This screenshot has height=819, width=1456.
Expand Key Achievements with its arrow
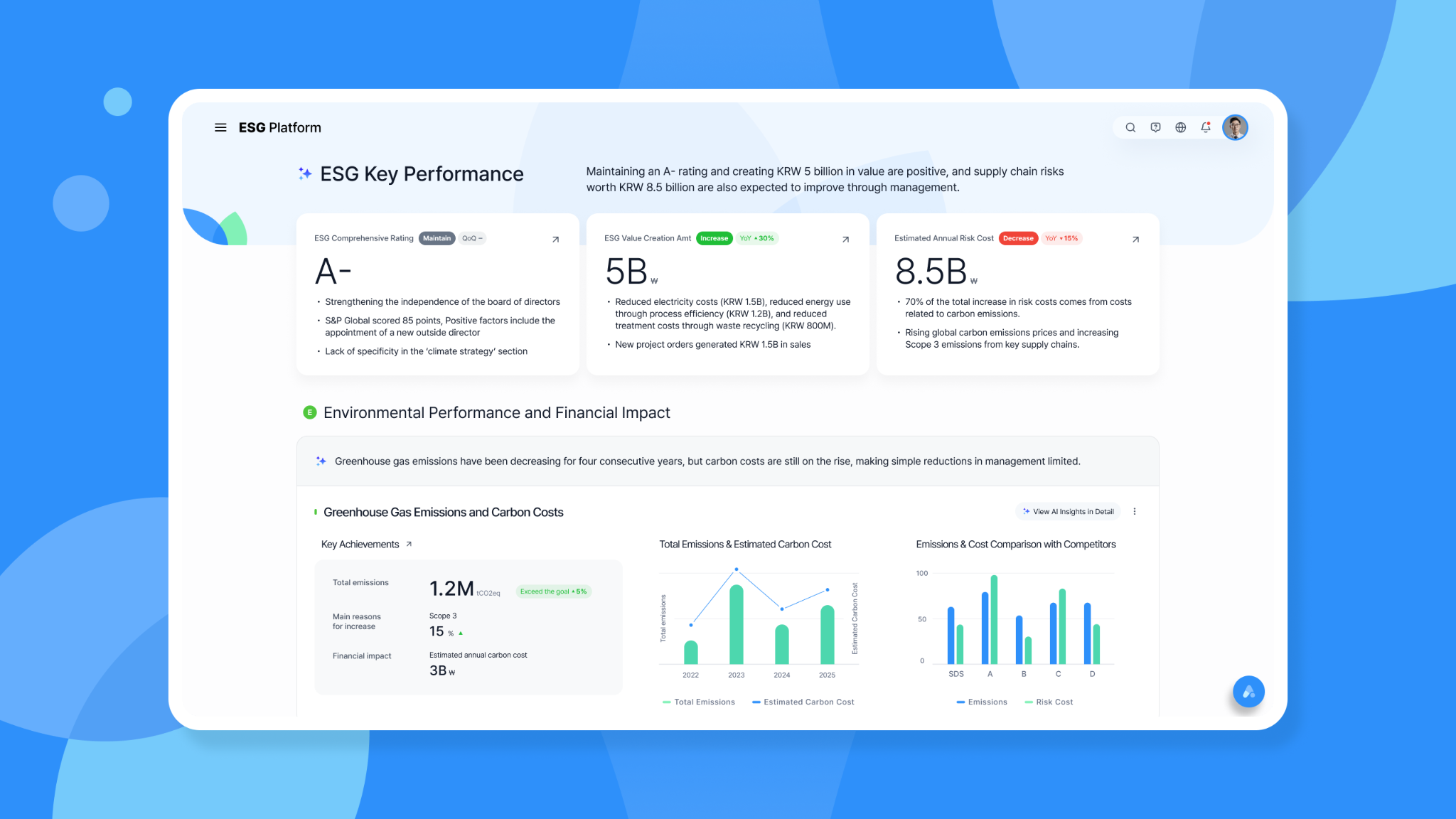[x=409, y=544]
